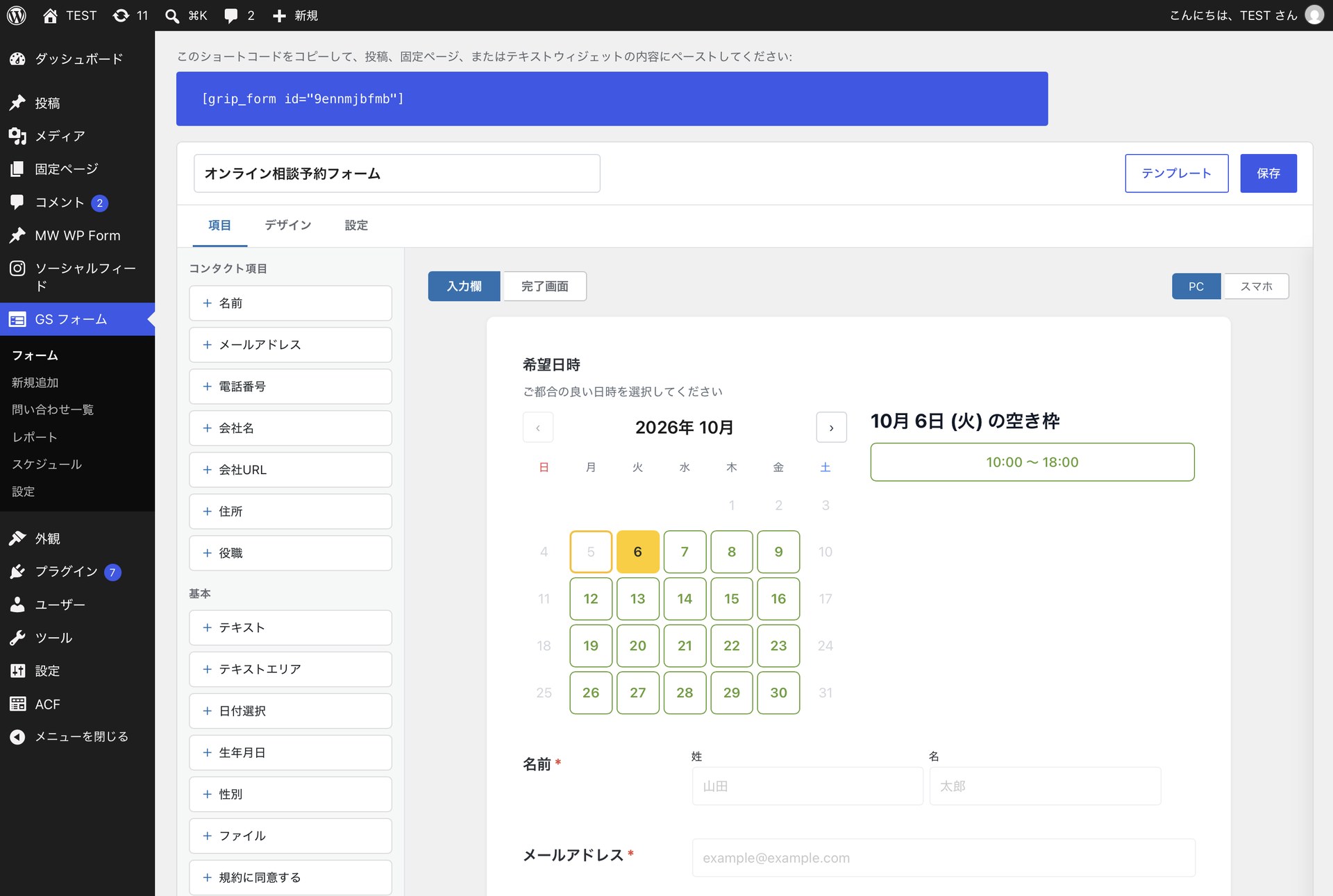The height and width of the screenshot is (896, 1333).
Task: Open ダッシュボード in the sidebar
Action: [x=77, y=59]
